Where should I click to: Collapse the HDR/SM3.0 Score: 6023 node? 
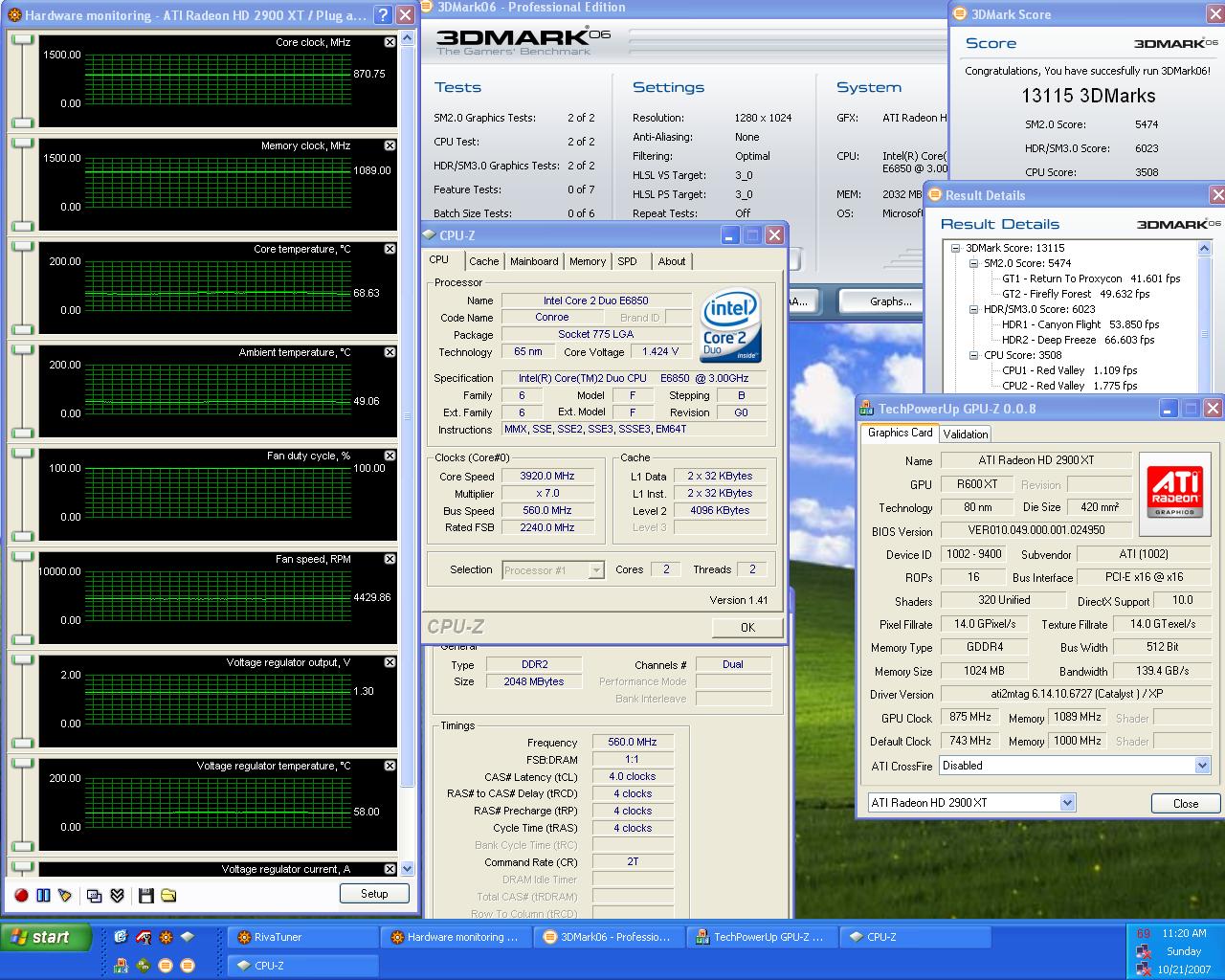pos(973,309)
